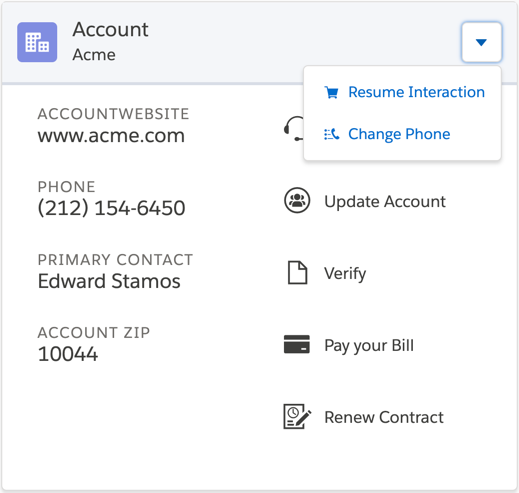The width and height of the screenshot is (519, 493).
Task: Launch the Renew Contract action
Action: (384, 417)
